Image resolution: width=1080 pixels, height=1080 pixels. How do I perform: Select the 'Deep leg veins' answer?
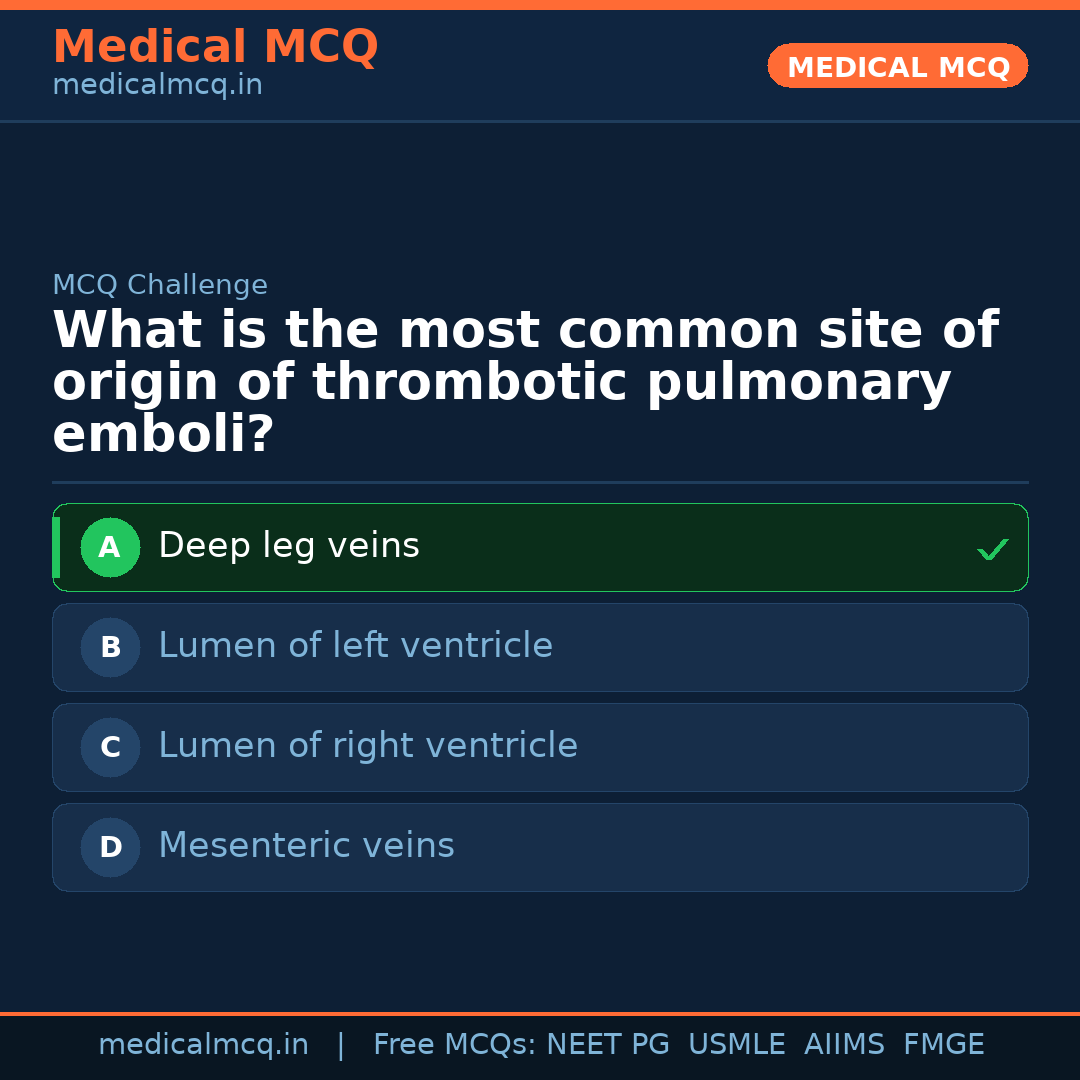pos(289,546)
